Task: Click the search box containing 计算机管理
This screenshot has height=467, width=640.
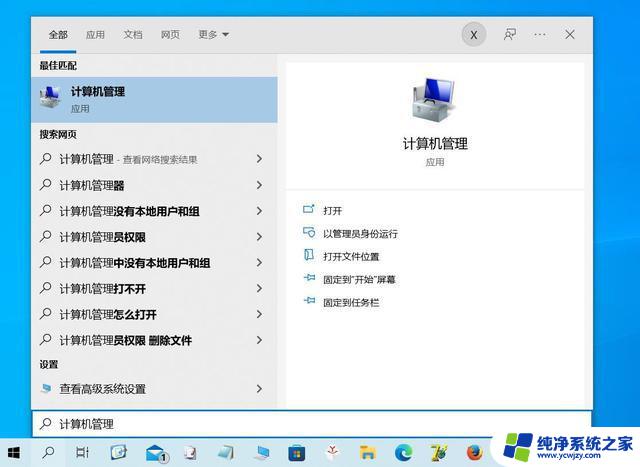Action: (x=312, y=424)
